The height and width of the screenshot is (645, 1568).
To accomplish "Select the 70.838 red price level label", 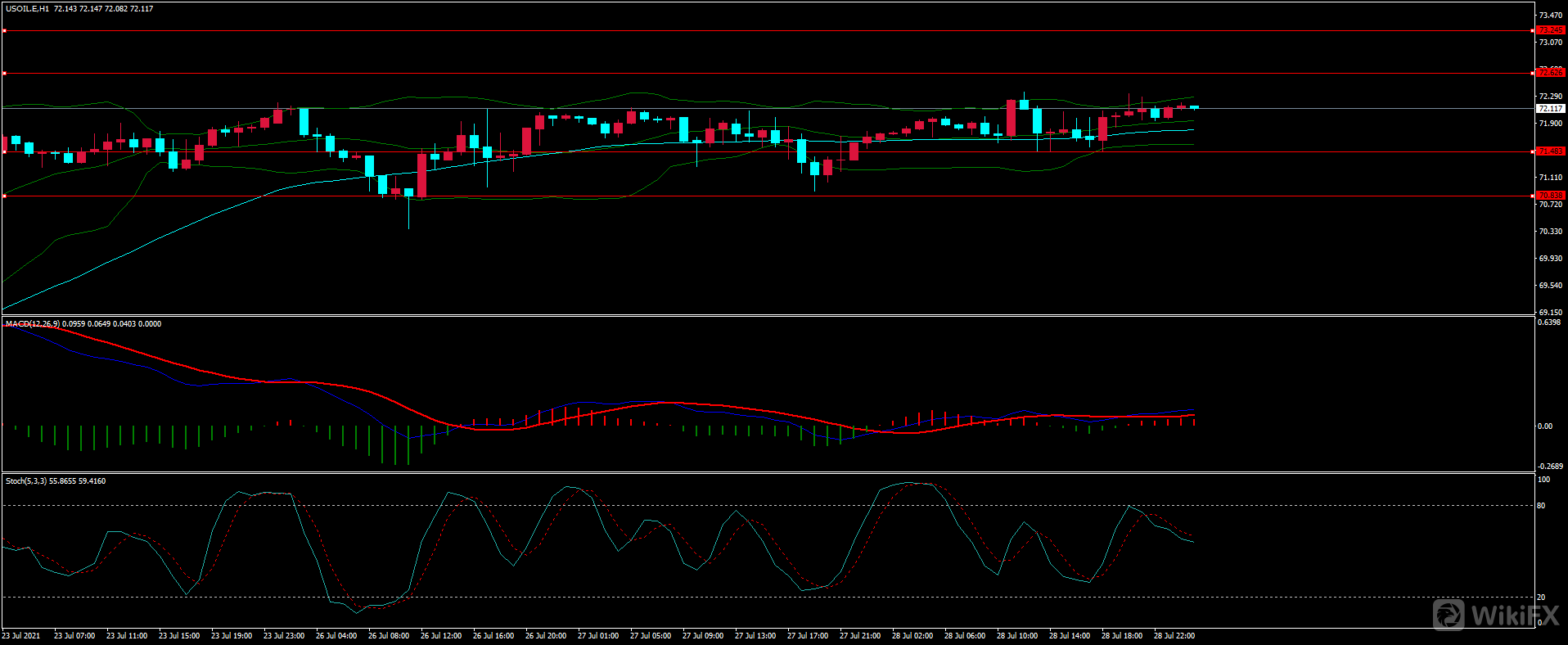I will [1550, 196].
